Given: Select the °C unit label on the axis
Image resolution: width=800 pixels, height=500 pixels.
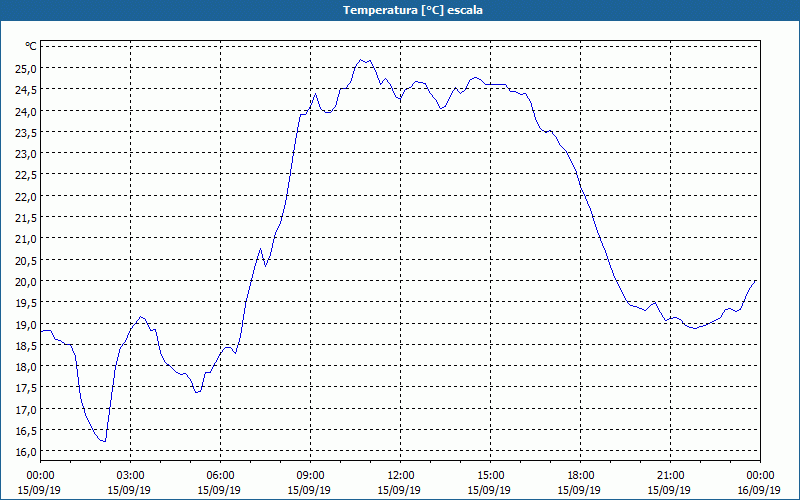Looking at the screenshot, I should click(31, 46).
